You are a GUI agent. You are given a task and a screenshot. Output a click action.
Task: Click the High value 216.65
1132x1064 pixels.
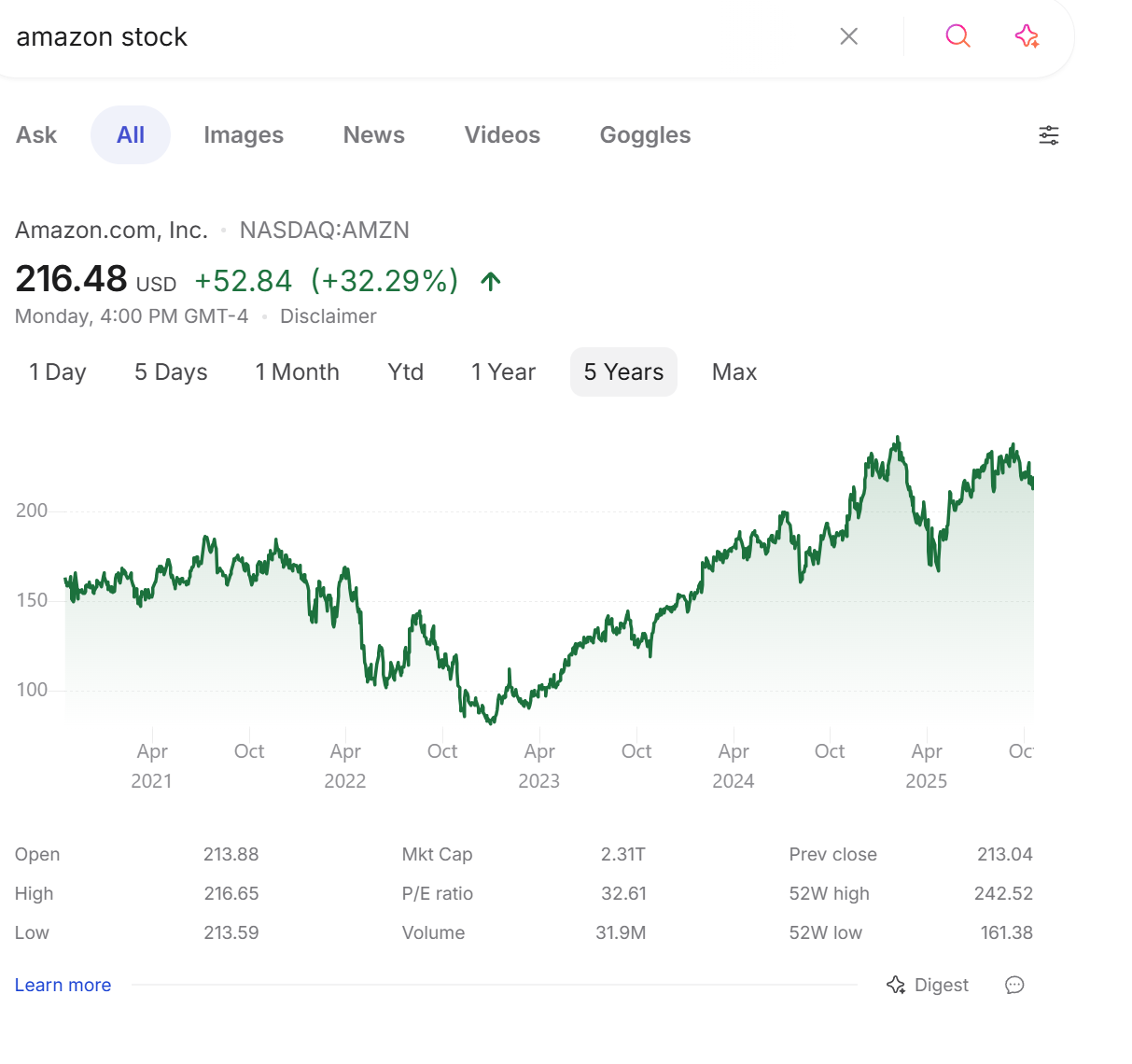pyautogui.click(x=231, y=893)
